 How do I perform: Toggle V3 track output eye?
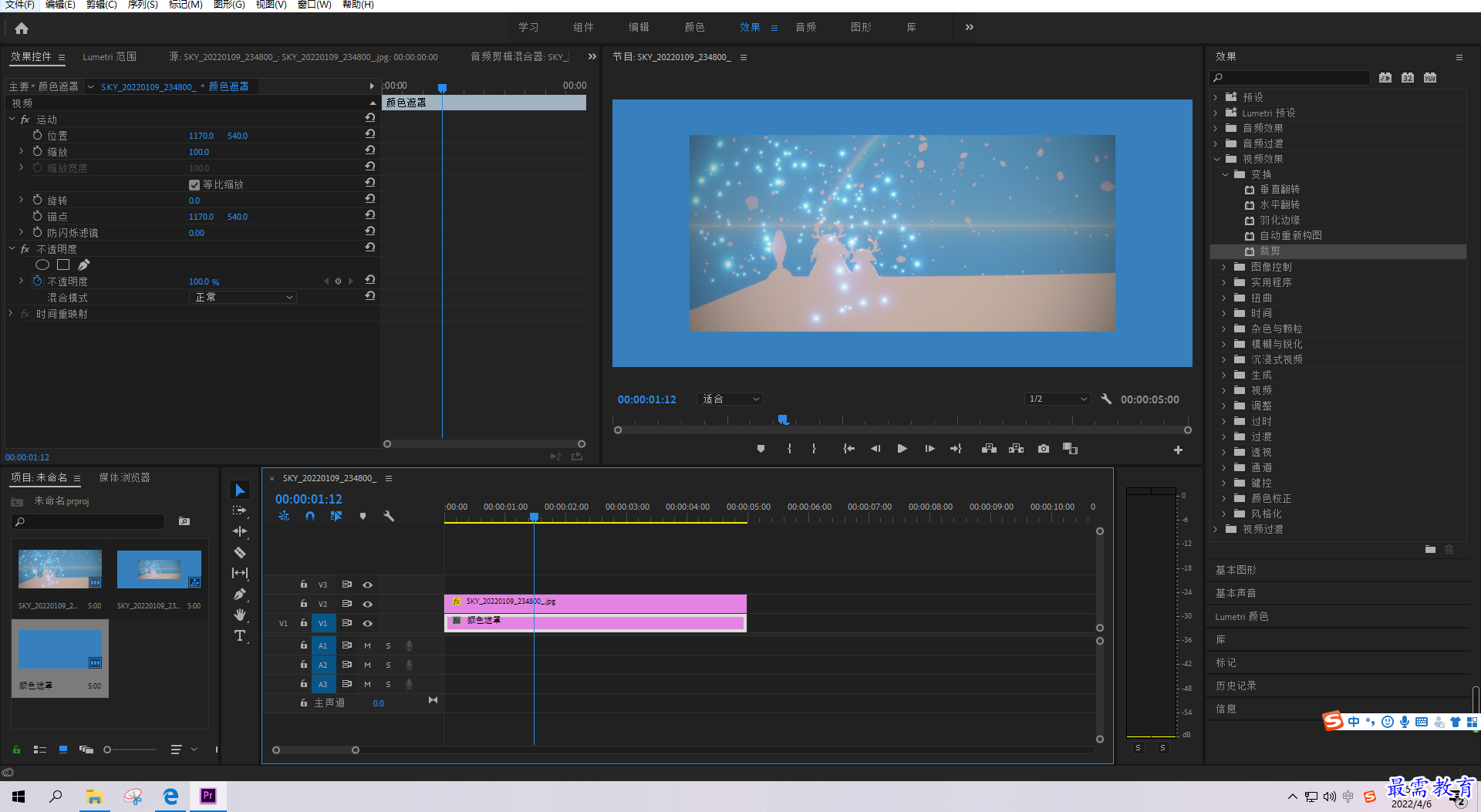pos(367,585)
